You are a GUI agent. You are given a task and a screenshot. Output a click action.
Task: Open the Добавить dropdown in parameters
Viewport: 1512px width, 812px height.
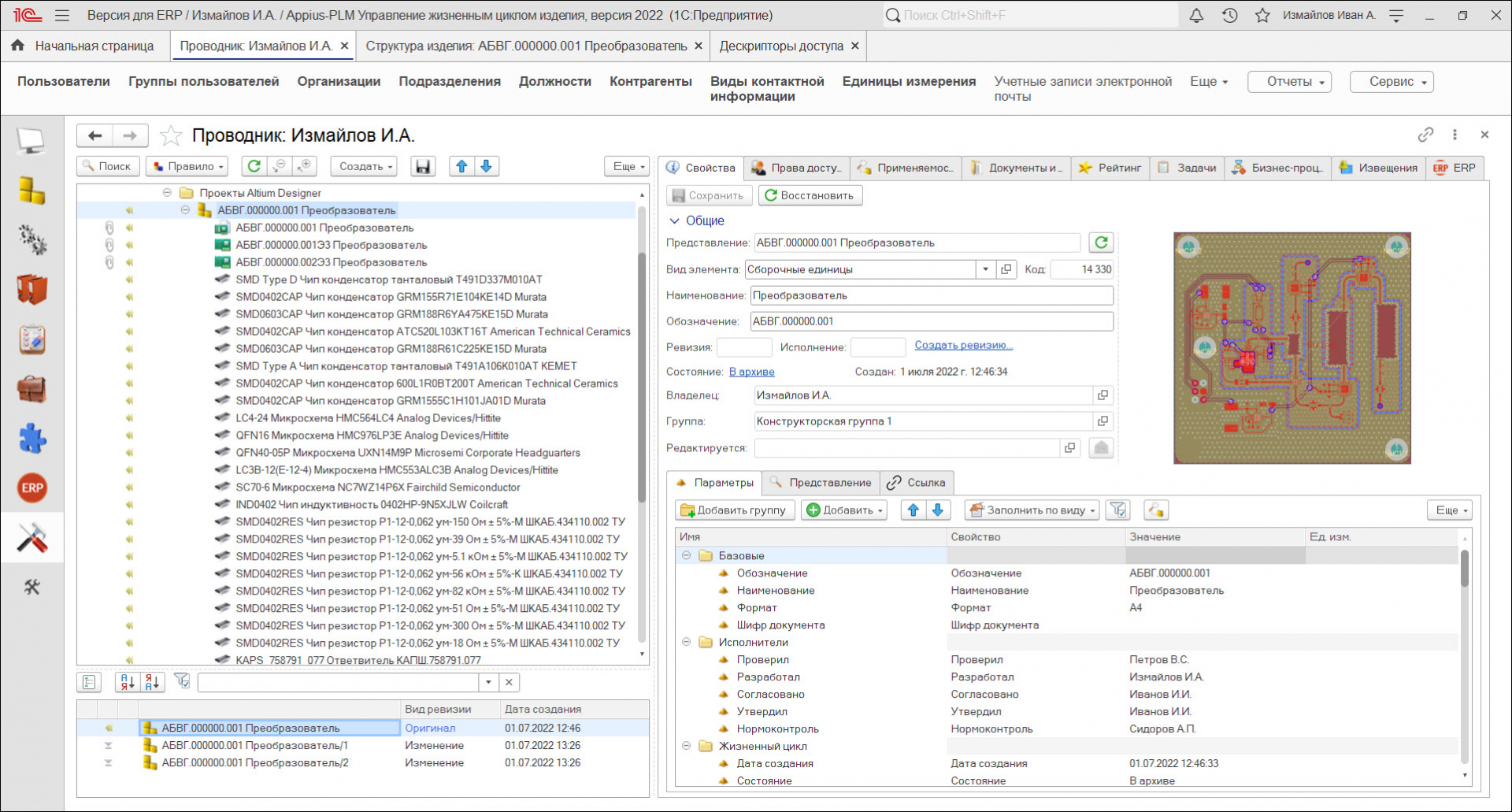click(x=844, y=510)
